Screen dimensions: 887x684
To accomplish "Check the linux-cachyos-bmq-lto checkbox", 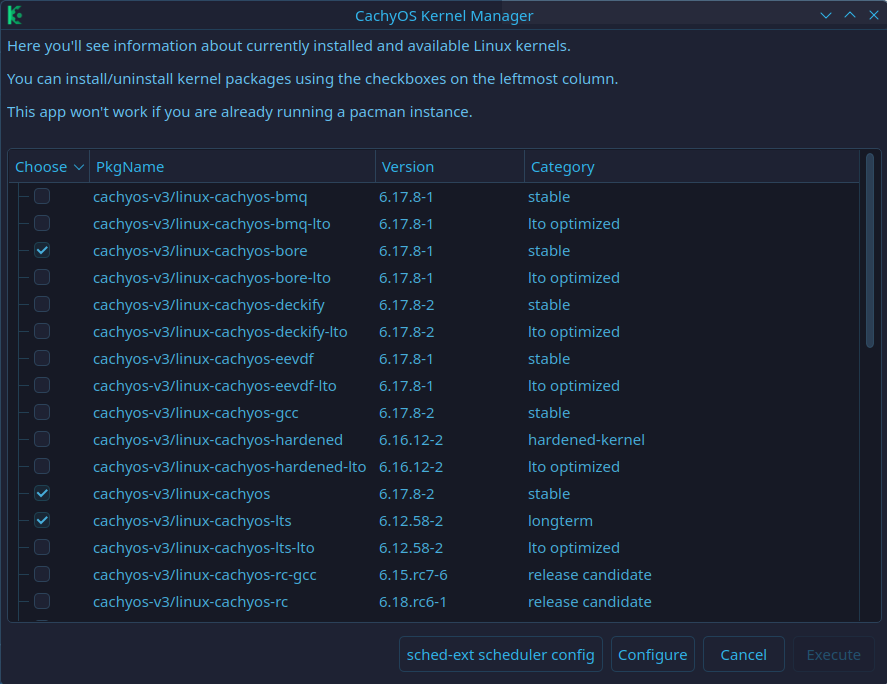I will pos(42,223).
